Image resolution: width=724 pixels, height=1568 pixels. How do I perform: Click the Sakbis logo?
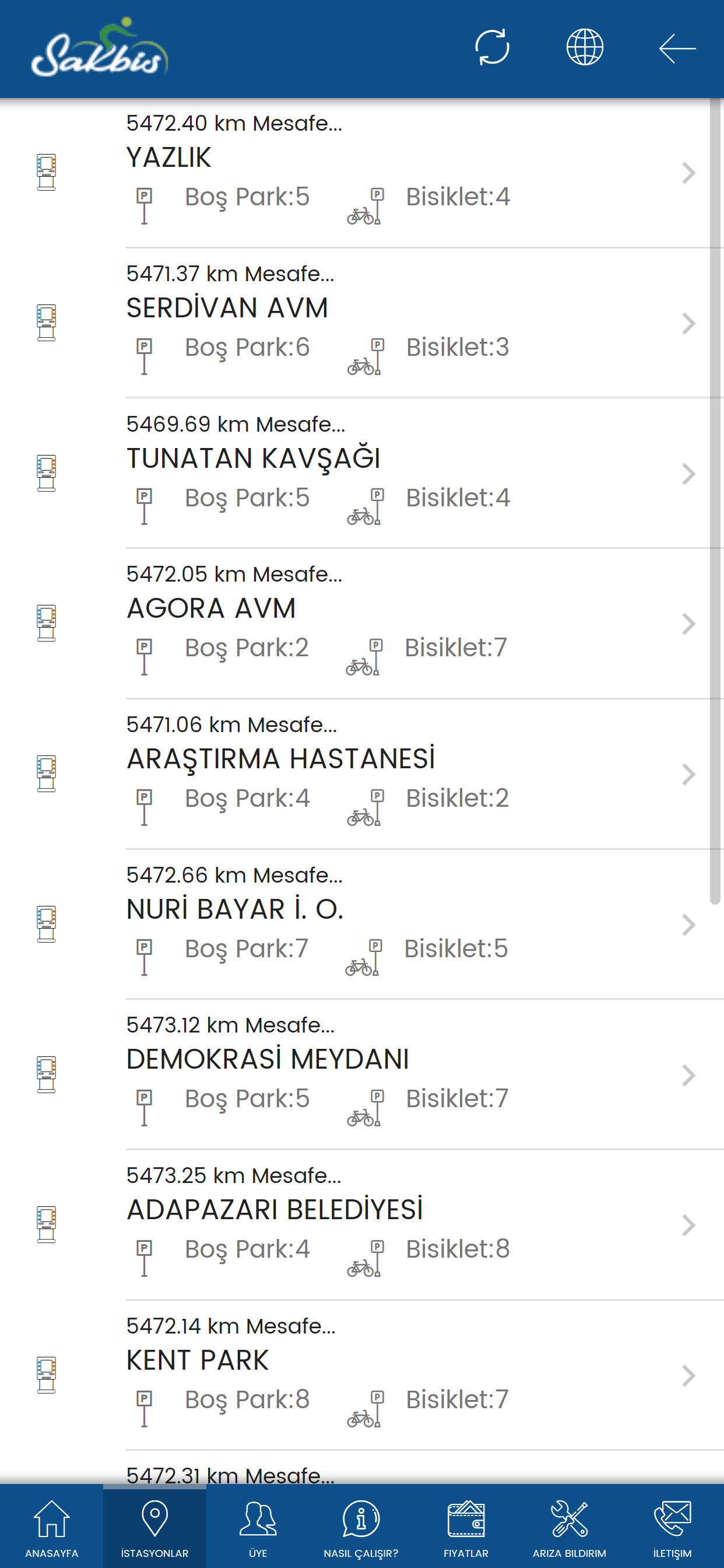100,47
